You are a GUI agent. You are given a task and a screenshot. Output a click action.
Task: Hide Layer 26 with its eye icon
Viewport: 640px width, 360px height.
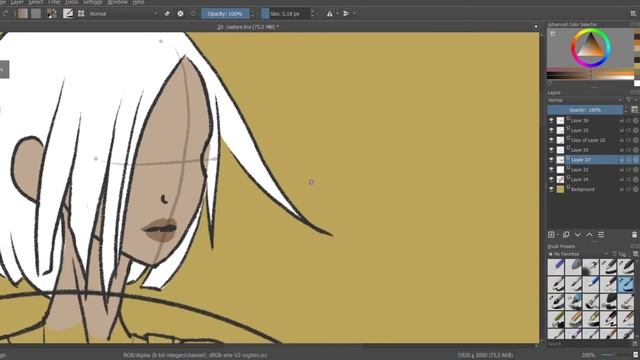(551, 120)
